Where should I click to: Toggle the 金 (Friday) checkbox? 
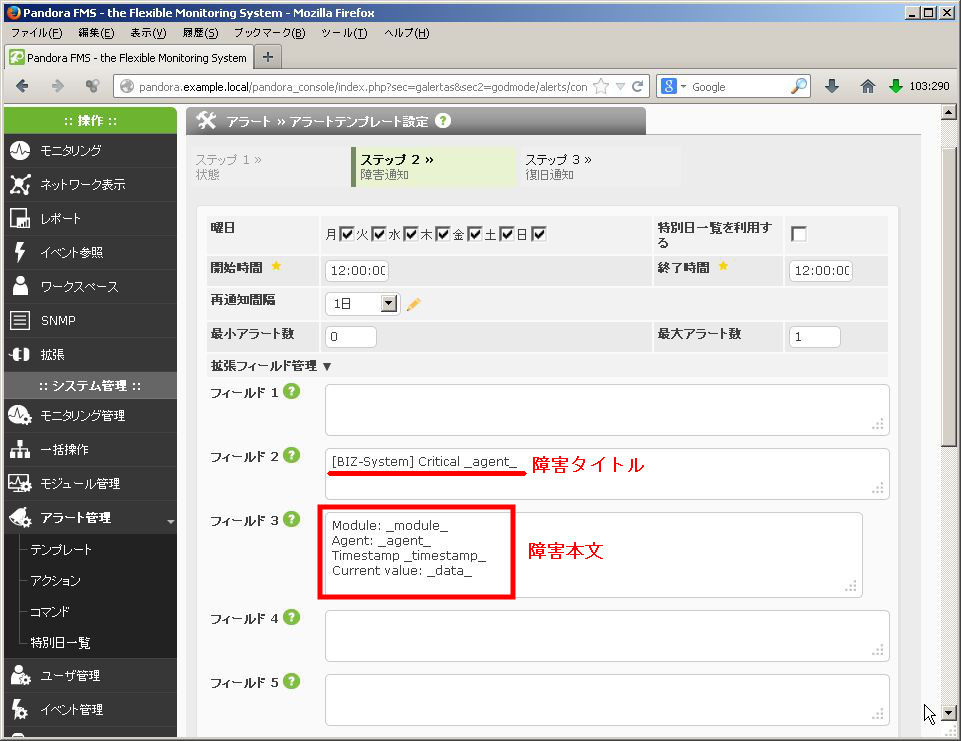474,234
